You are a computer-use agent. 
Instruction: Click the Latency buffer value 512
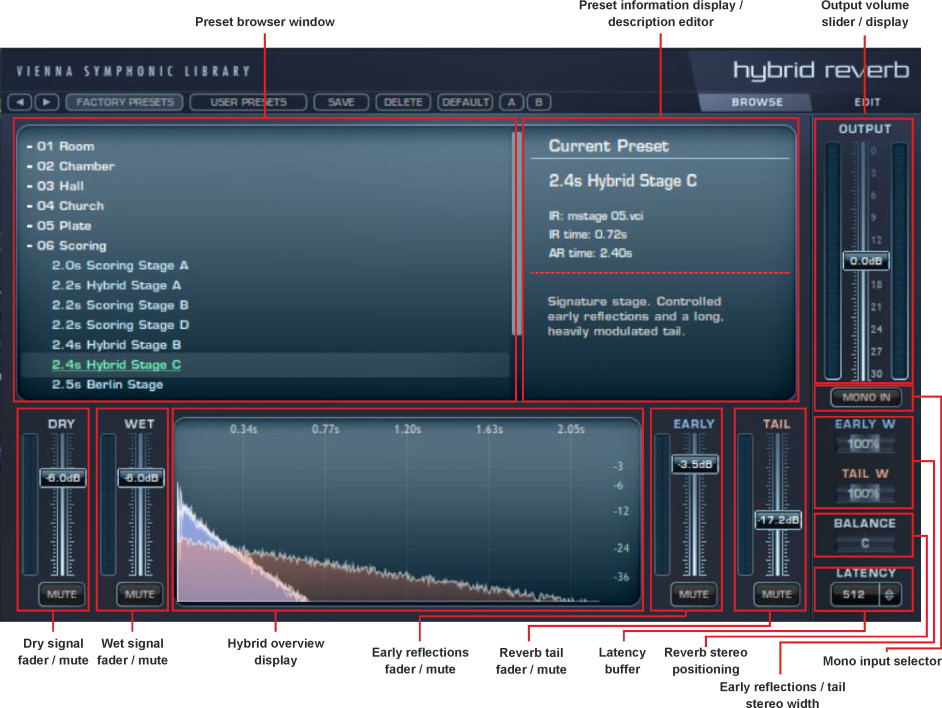coord(854,594)
